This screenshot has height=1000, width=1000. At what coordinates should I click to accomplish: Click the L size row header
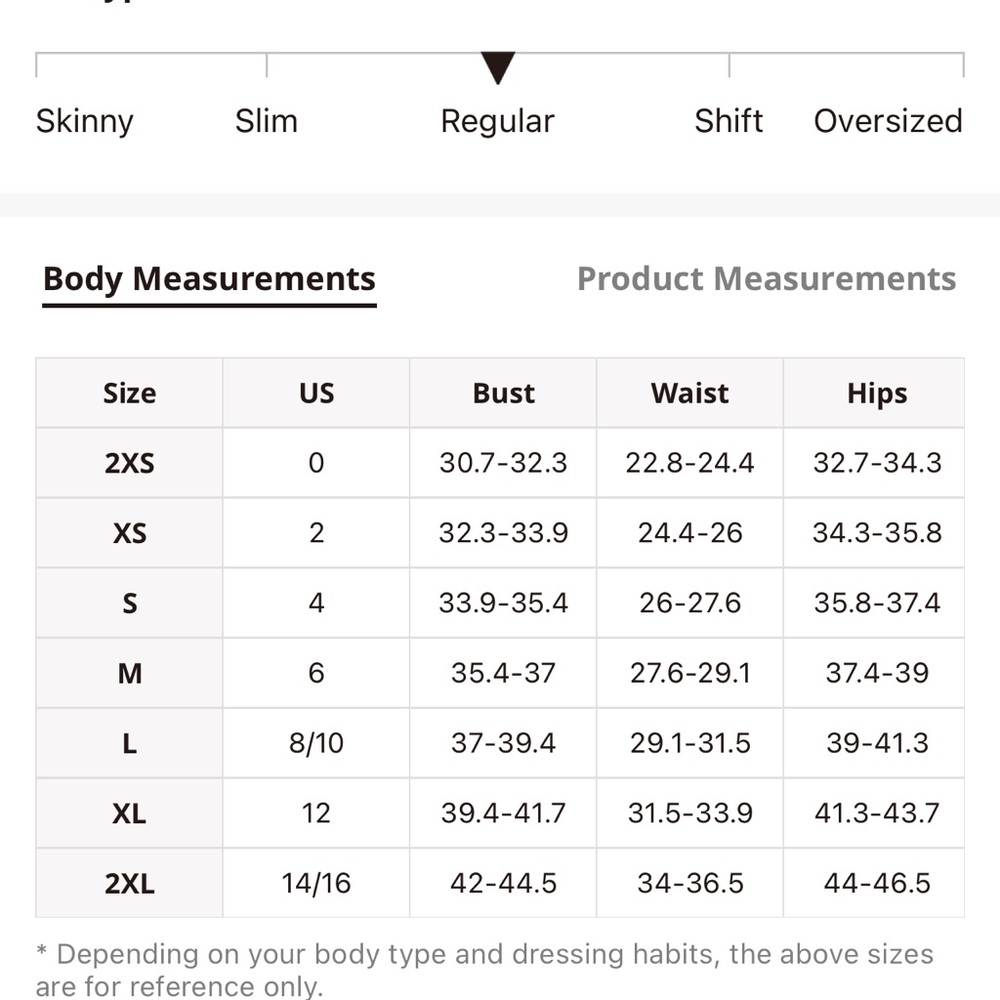[129, 743]
